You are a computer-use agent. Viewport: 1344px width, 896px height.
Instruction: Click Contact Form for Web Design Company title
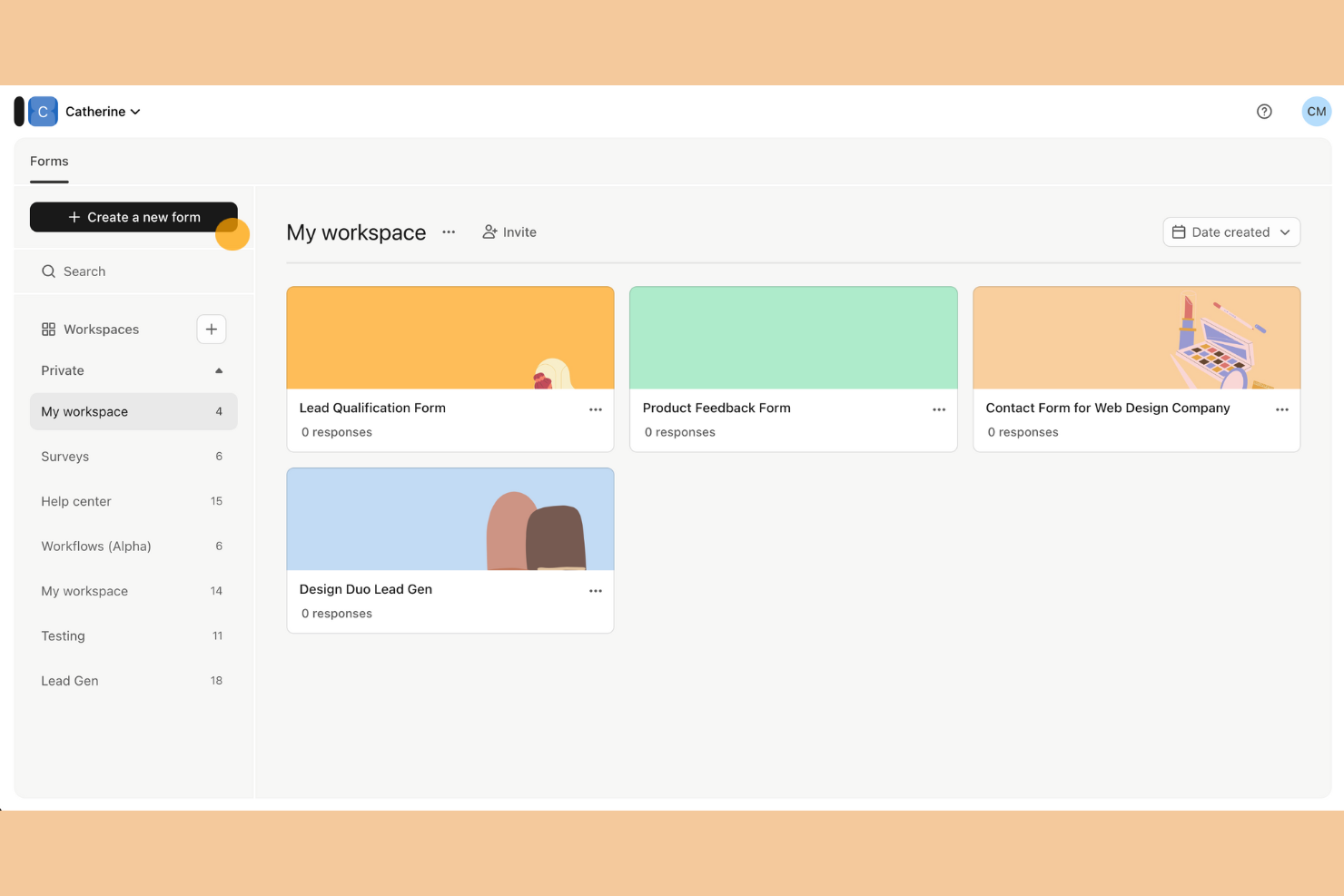(1108, 409)
